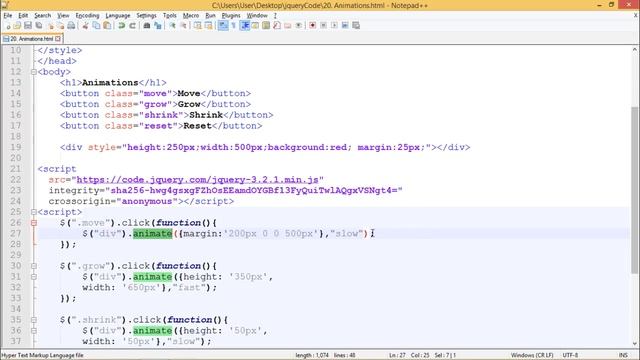Click the Open file toolbar icon
The height and width of the screenshot is (360, 640).
click(17, 26)
